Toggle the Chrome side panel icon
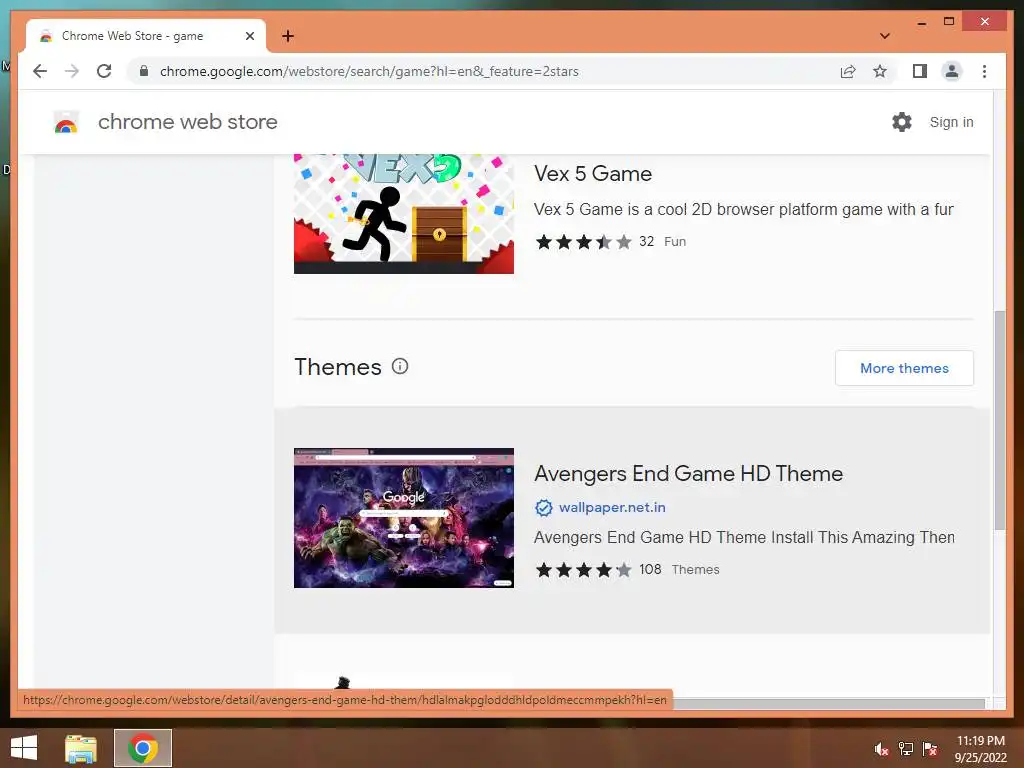Viewport: 1024px width, 768px height. 920,71
